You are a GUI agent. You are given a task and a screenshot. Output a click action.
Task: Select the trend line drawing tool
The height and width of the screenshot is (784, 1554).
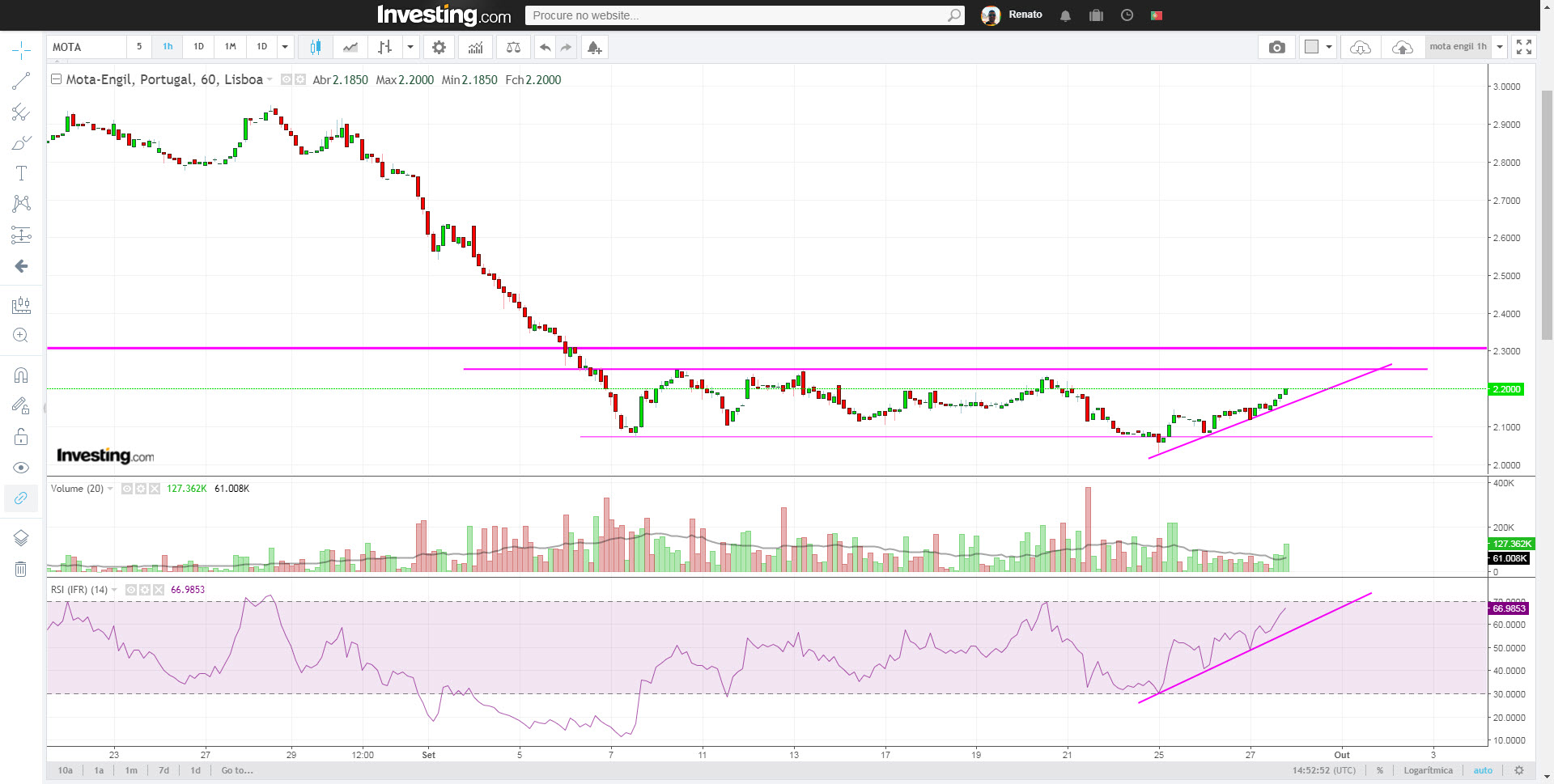click(21, 81)
